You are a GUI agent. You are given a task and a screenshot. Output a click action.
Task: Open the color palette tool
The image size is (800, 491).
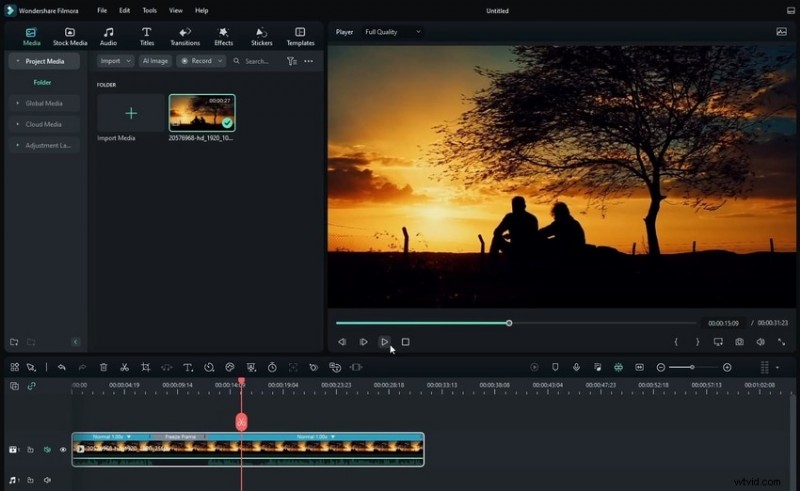tap(230, 367)
